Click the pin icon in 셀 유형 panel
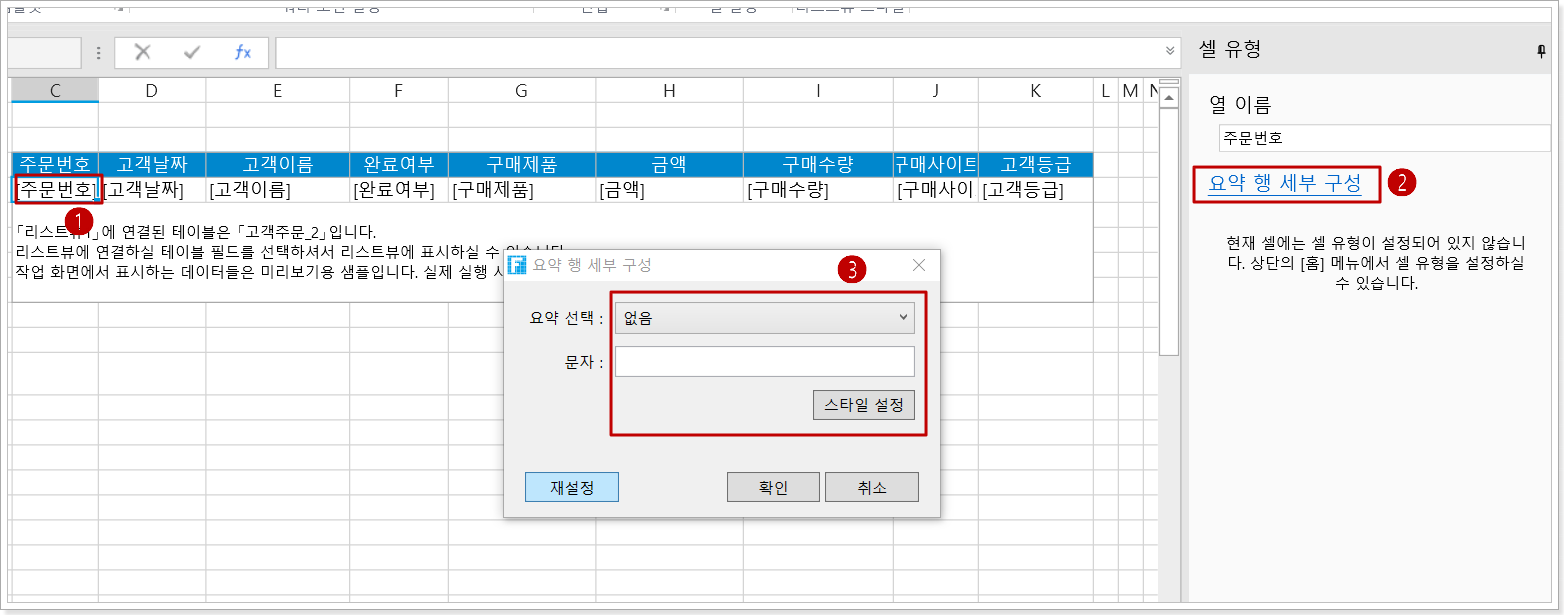The width and height of the screenshot is (1564, 615). pos(1541,52)
